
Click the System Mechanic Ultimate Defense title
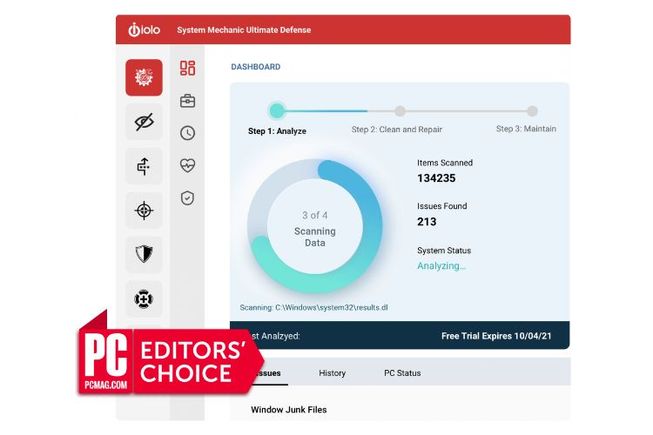[244, 30]
